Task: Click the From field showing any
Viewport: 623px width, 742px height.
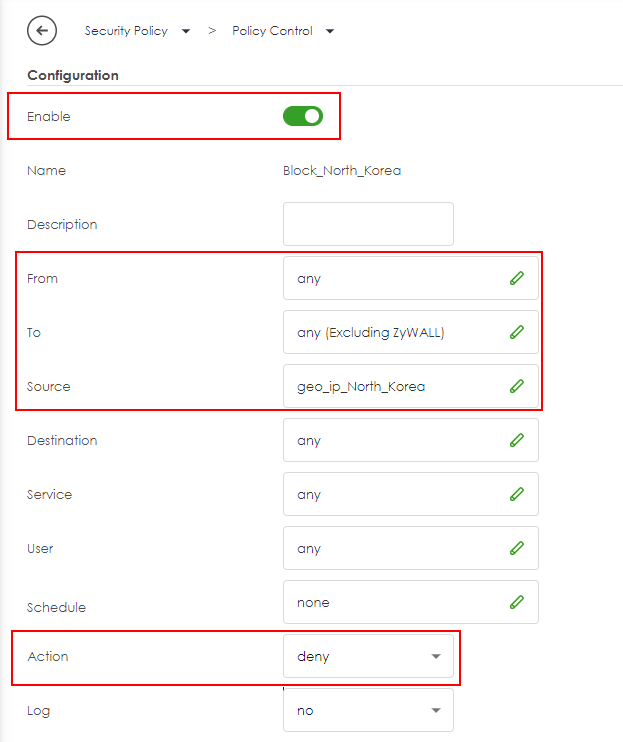Action: coord(395,279)
